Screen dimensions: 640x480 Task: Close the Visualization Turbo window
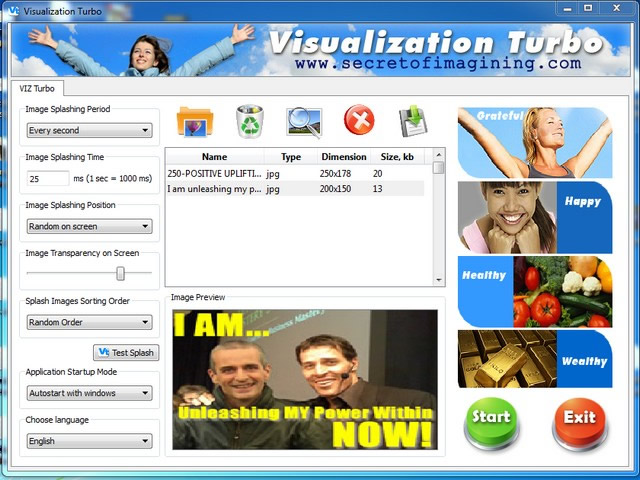[x=617, y=9]
